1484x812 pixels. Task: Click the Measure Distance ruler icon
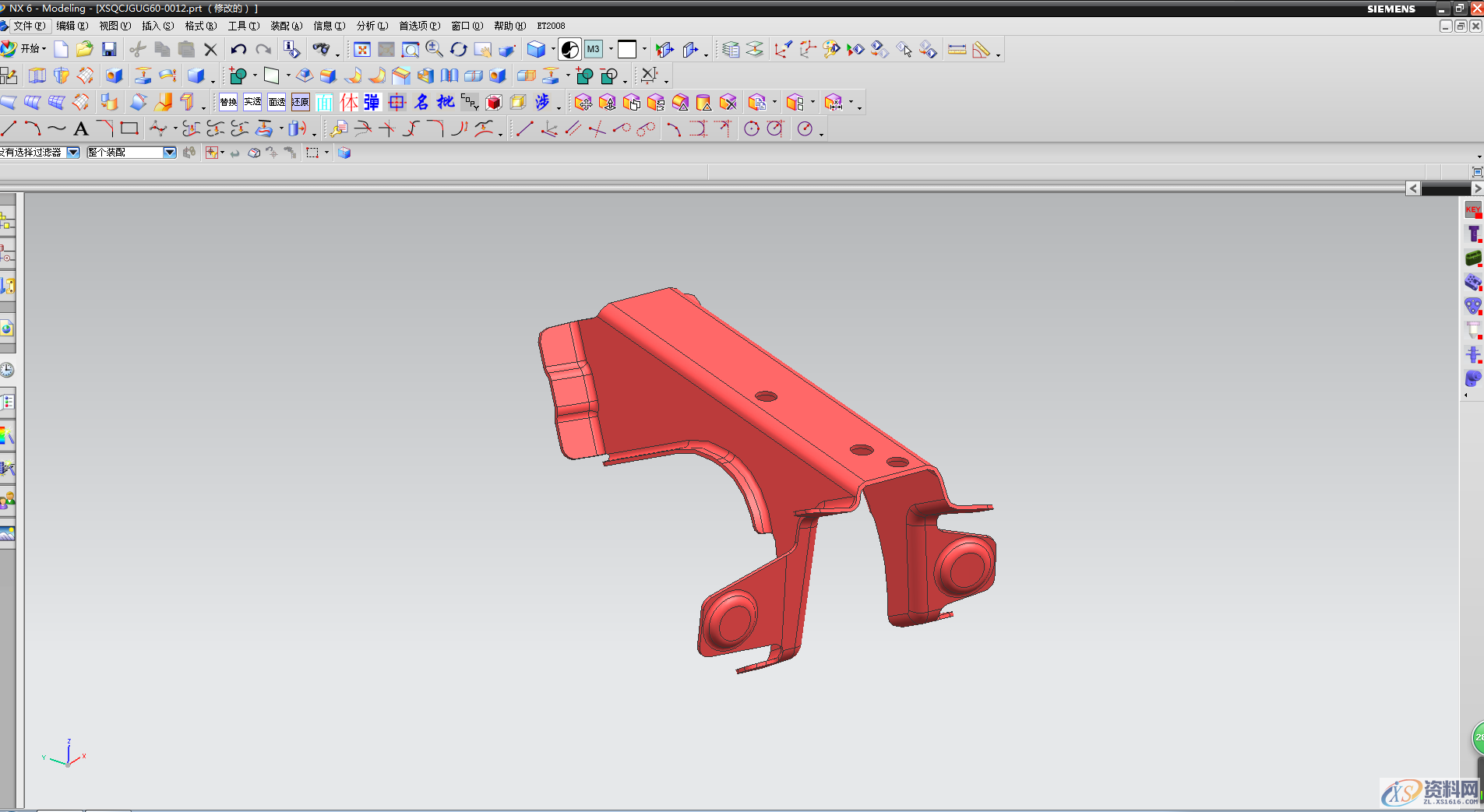pos(957,50)
